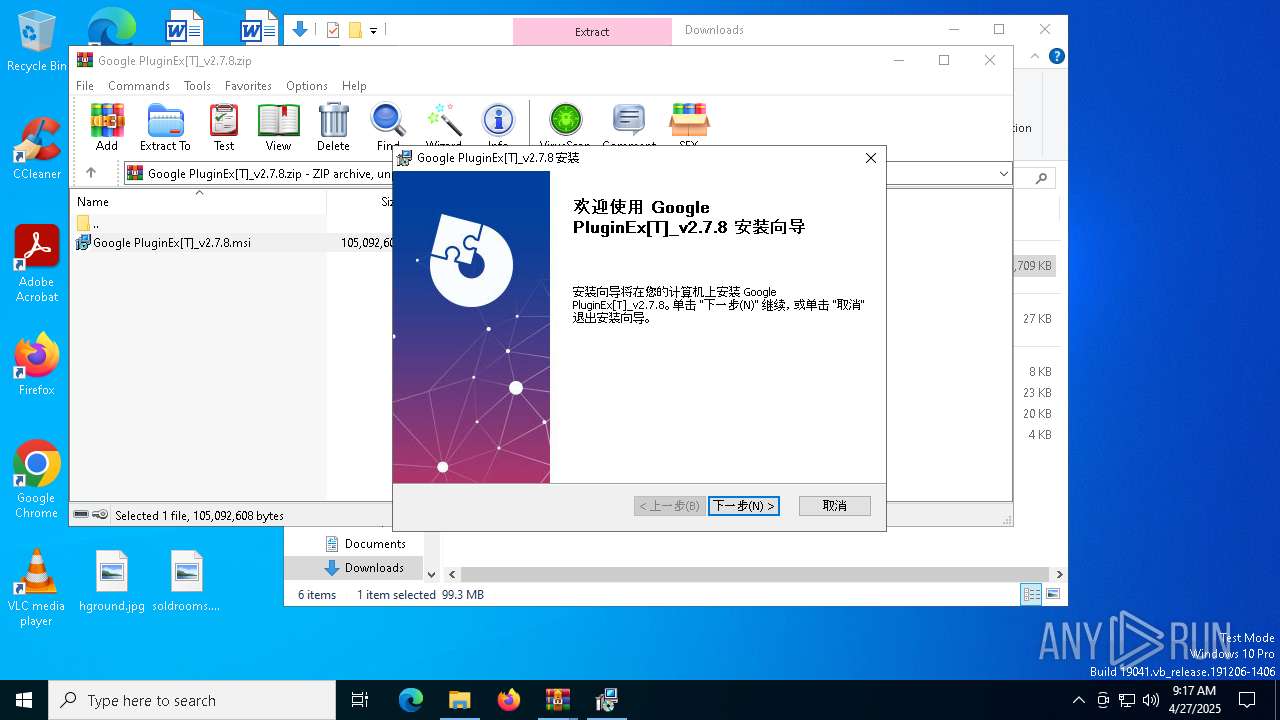The image size is (1280, 720).
Task: Open Google Chrome desktop shortcut
Action: tap(37, 480)
